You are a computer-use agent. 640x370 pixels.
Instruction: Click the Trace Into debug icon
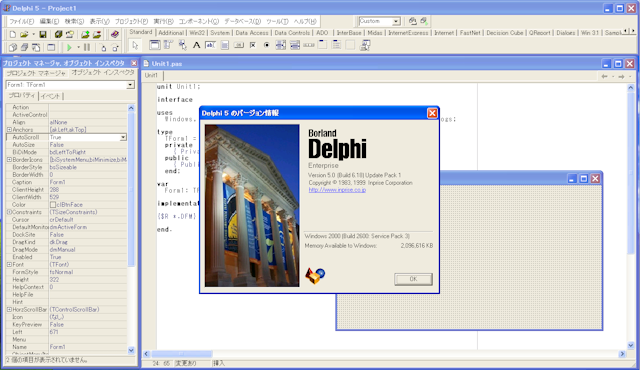(x=103, y=47)
